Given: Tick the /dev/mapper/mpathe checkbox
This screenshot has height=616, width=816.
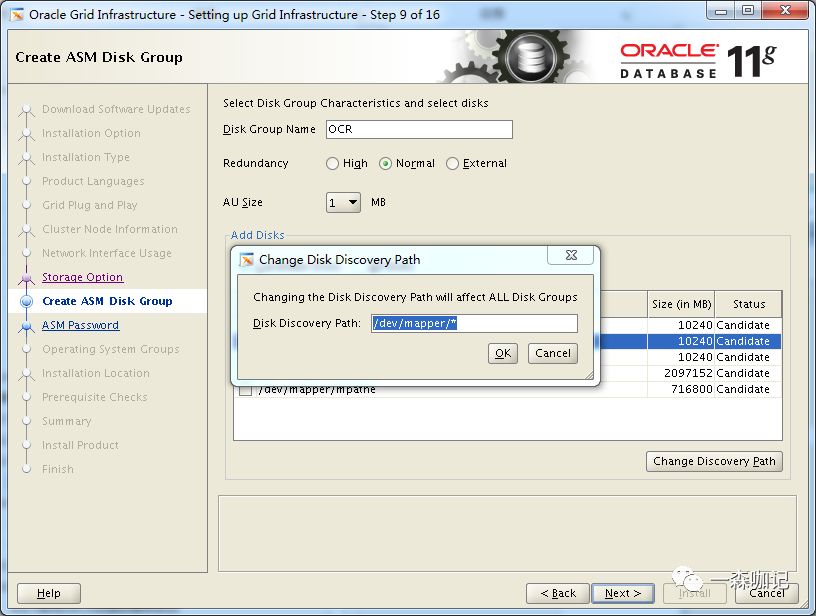Looking at the screenshot, I should click(x=245, y=390).
